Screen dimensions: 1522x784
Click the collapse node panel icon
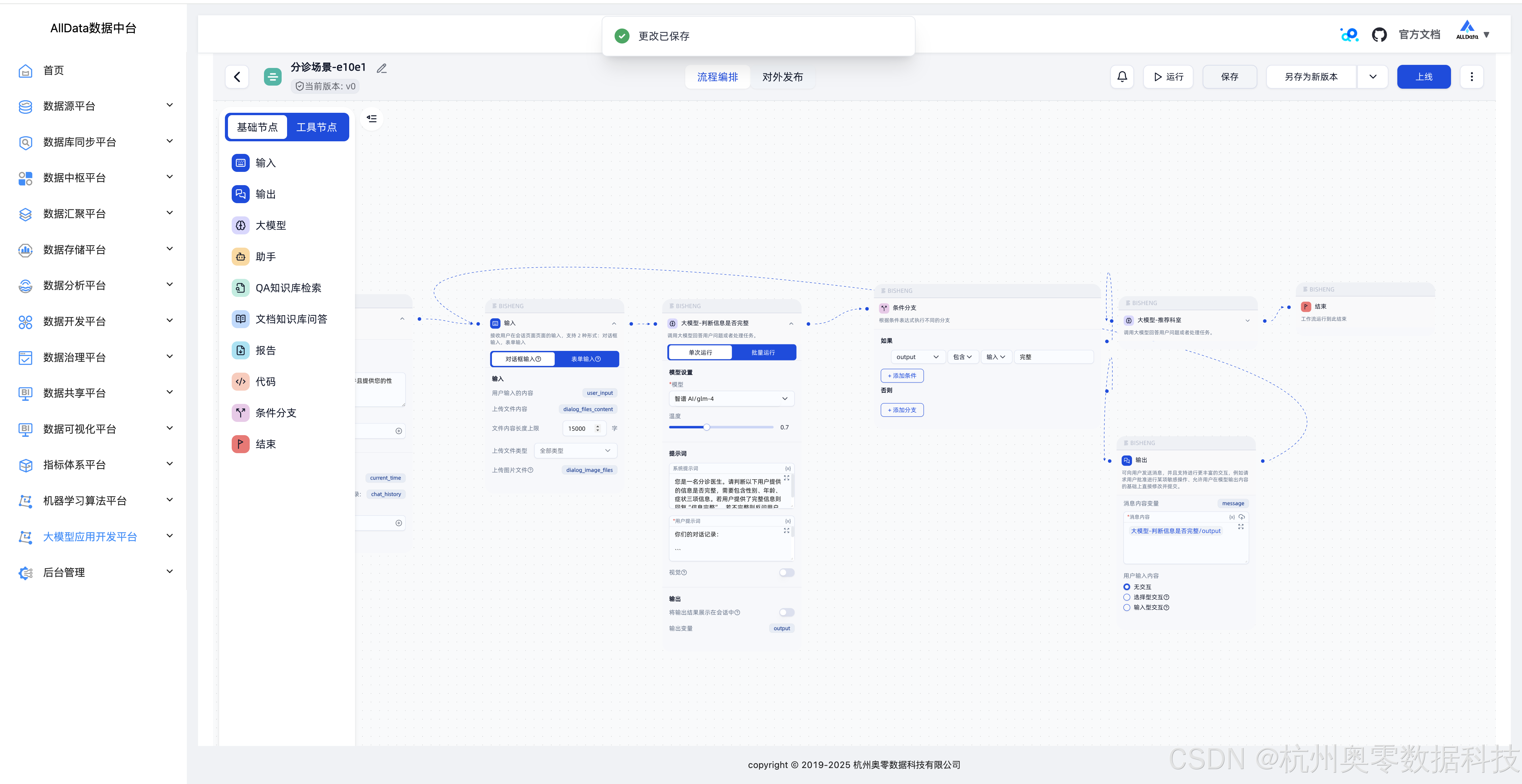tap(372, 119)
